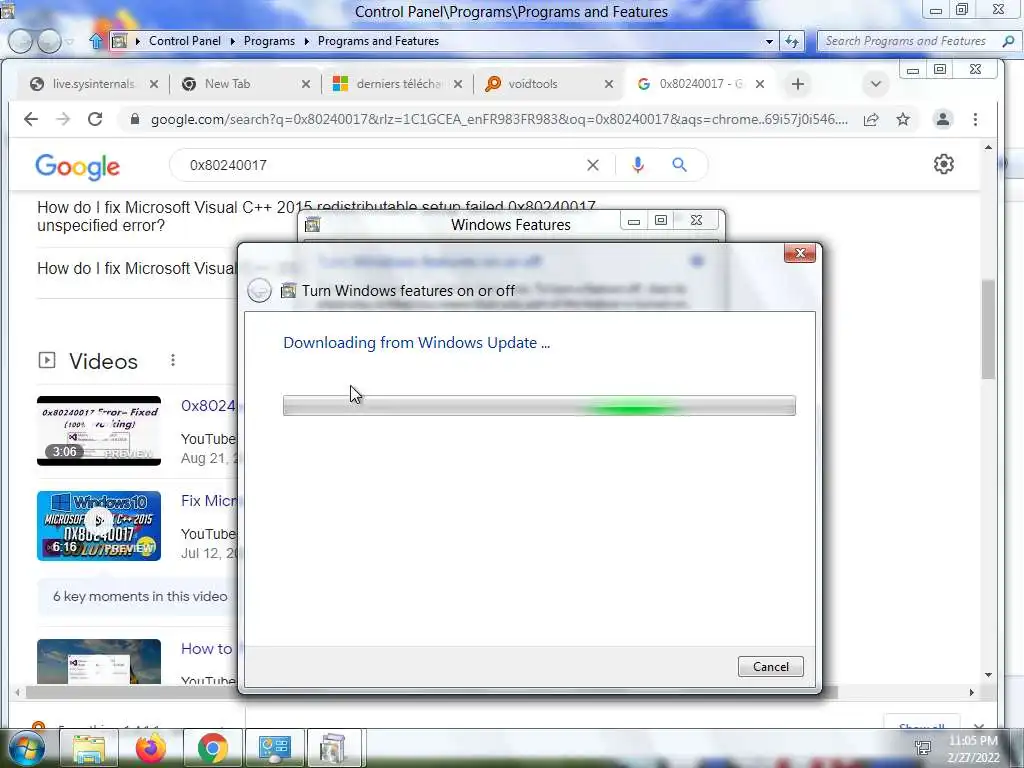This screenshot has width=1024, height=768.
Task: Switch to the voidtools tab
Action: pyautogui.click(x=533, y=84)
